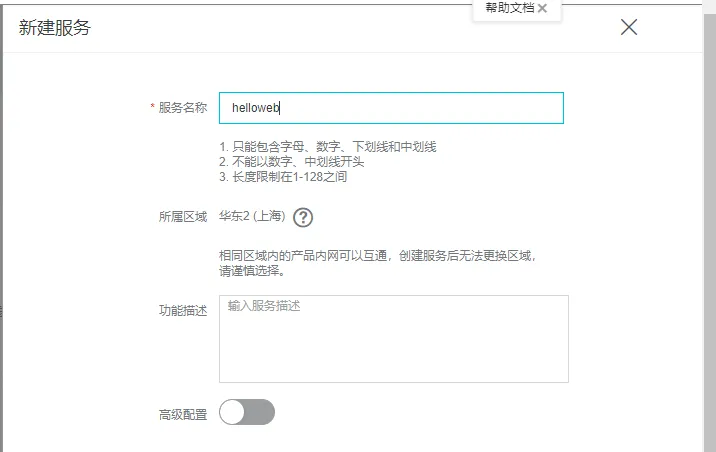This screenshot has height=452, width=716.
Task: Select the 华东2 (上海) region text
Action: 252,217
